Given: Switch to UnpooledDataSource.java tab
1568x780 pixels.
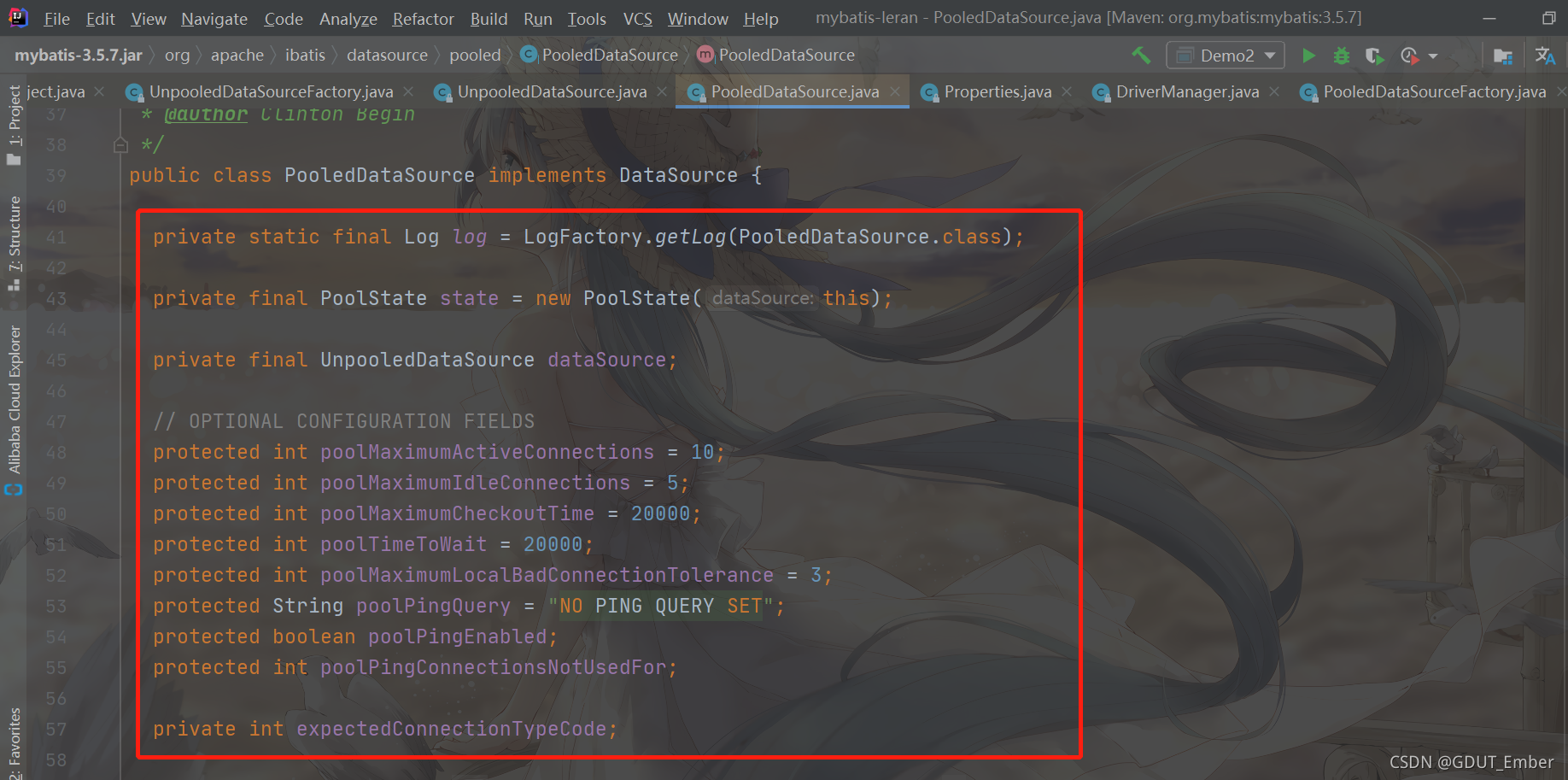Looking at the screenshot, I should tap(552, 91).
